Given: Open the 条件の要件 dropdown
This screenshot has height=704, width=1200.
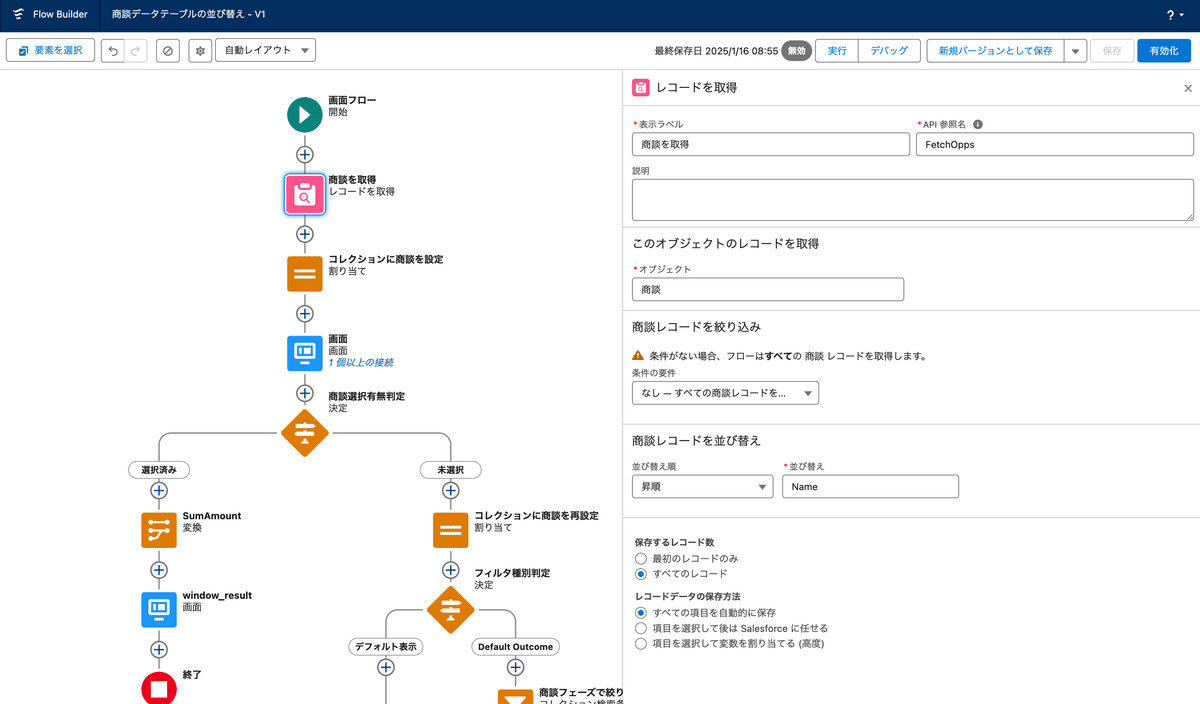Looking at the screenshot, I should coord(725,393).
